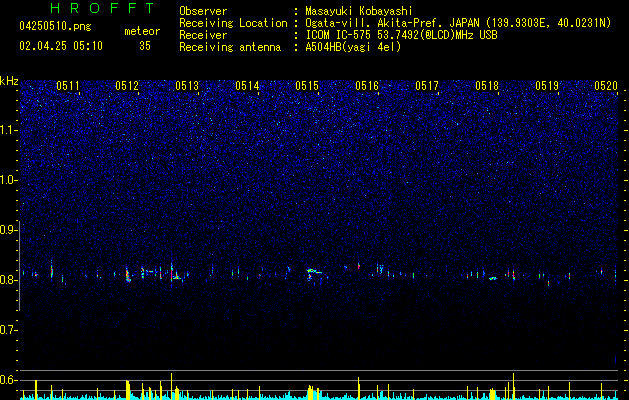Viewport: 629px width, 400px height.
Task: Select antenna value A504HB(yagi 4el)
Action: click(353, 47)
